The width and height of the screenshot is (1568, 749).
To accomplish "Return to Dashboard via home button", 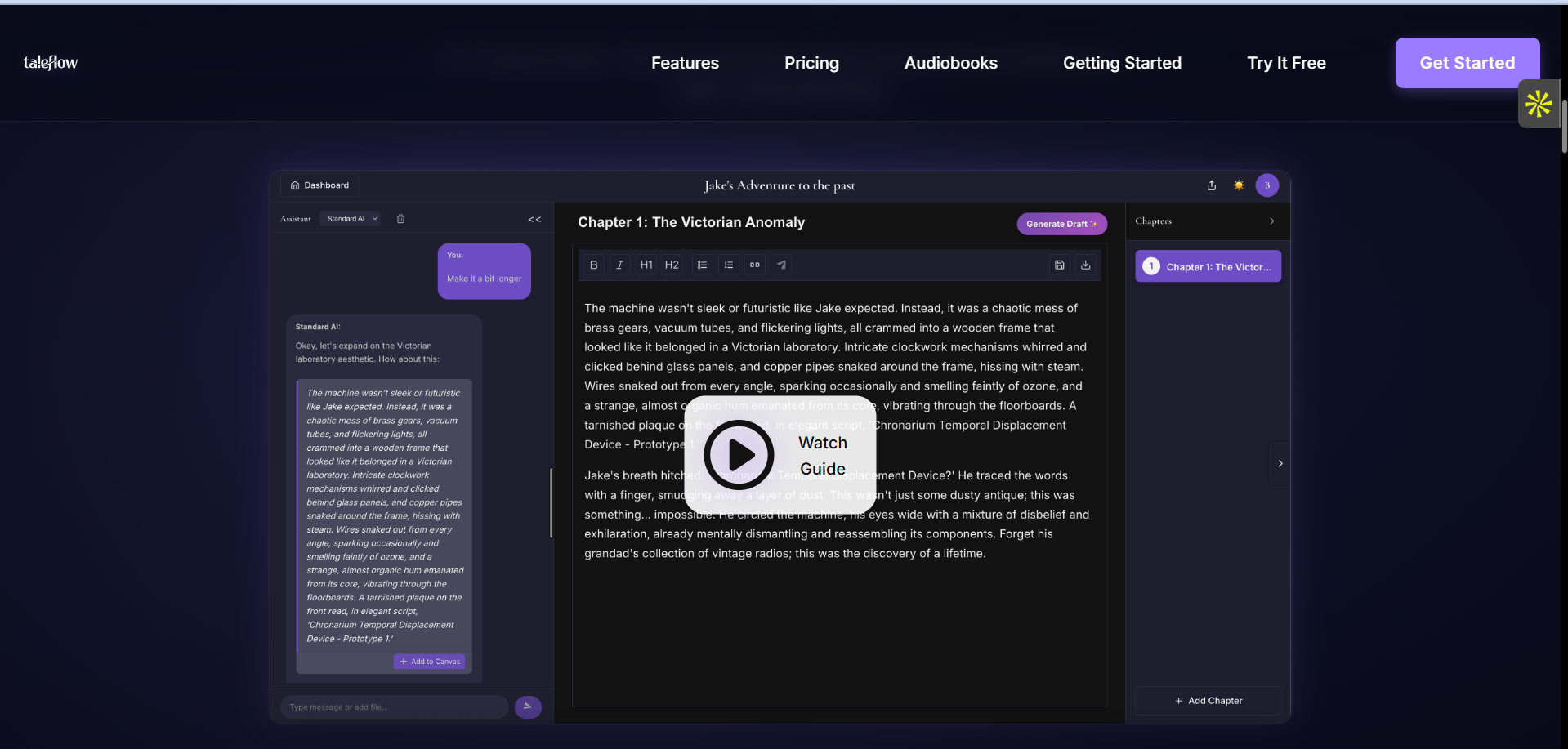I will click(319, 185).
